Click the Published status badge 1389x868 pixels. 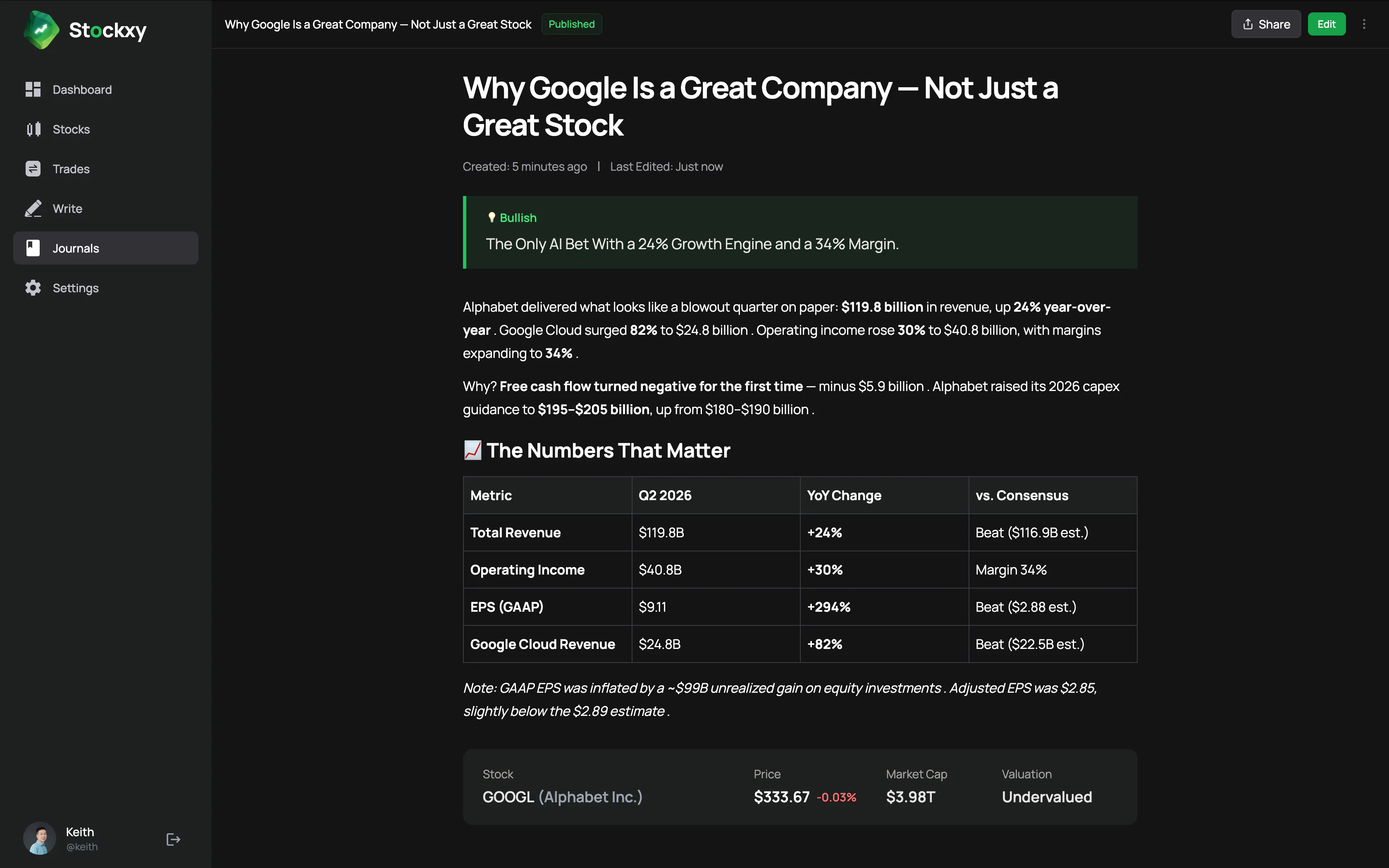[x=571, y=24]
